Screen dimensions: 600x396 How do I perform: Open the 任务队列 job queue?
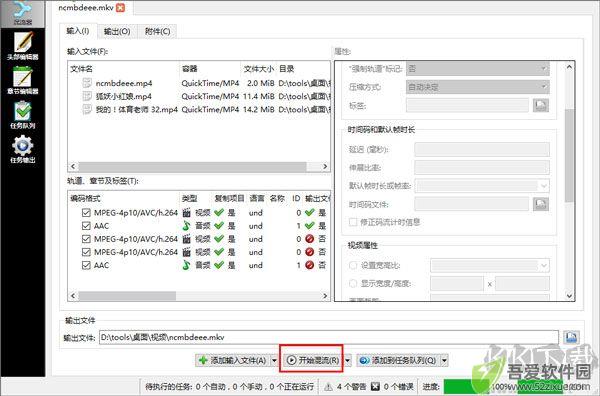click(x=23, y=115)
